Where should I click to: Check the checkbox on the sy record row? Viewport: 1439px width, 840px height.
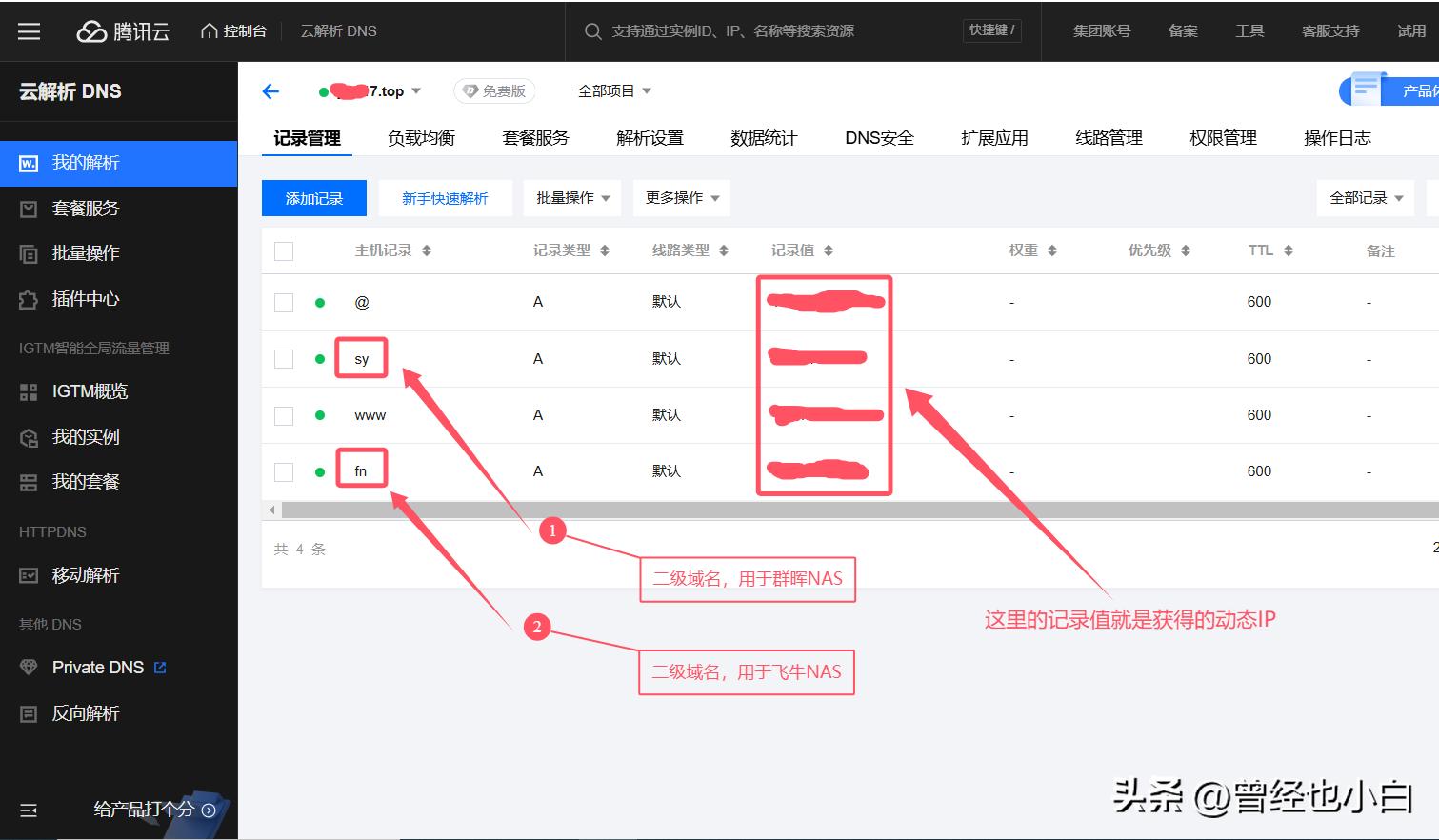coord(283,358)
